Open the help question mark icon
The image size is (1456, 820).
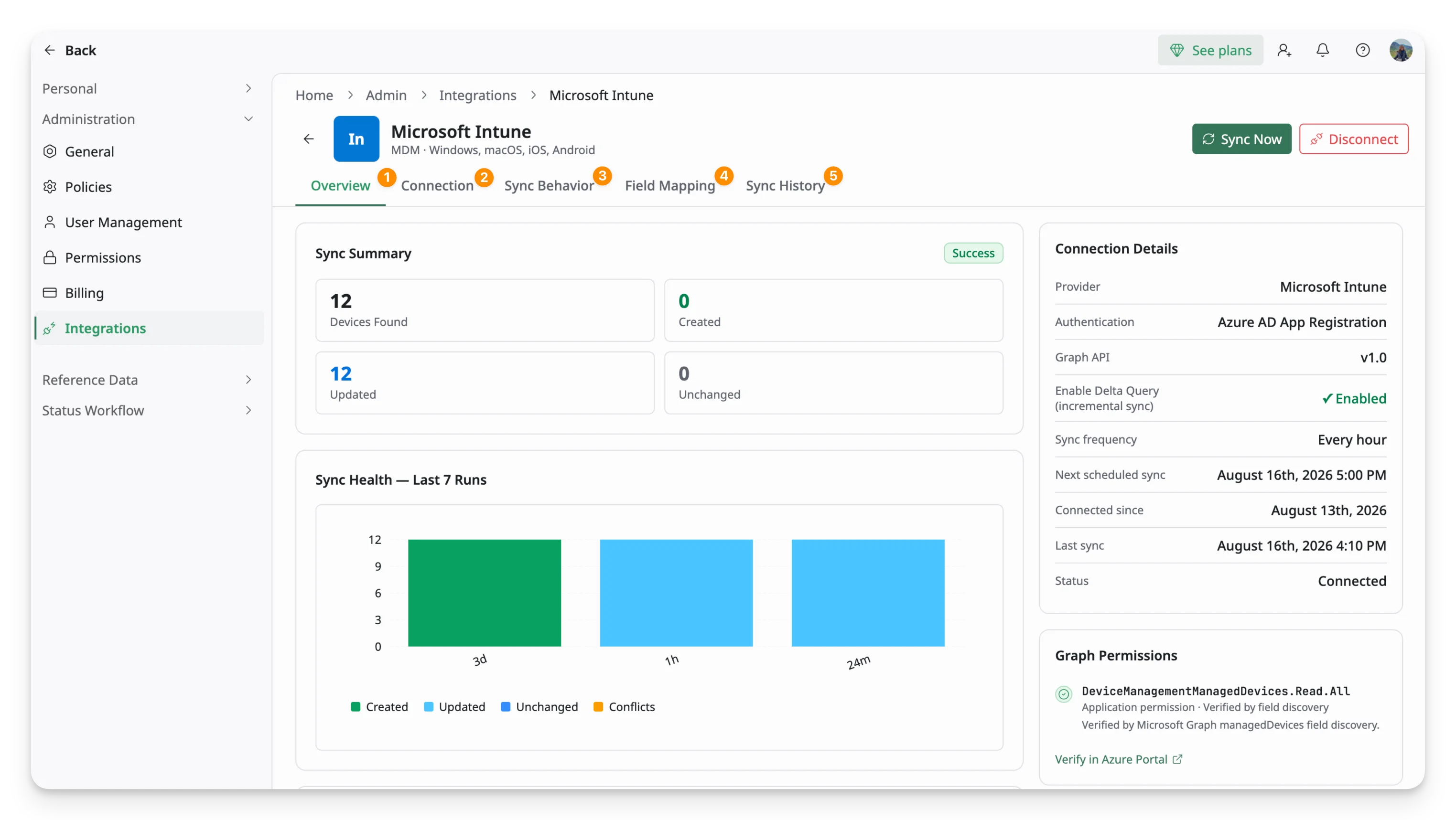pos(1363,50)
